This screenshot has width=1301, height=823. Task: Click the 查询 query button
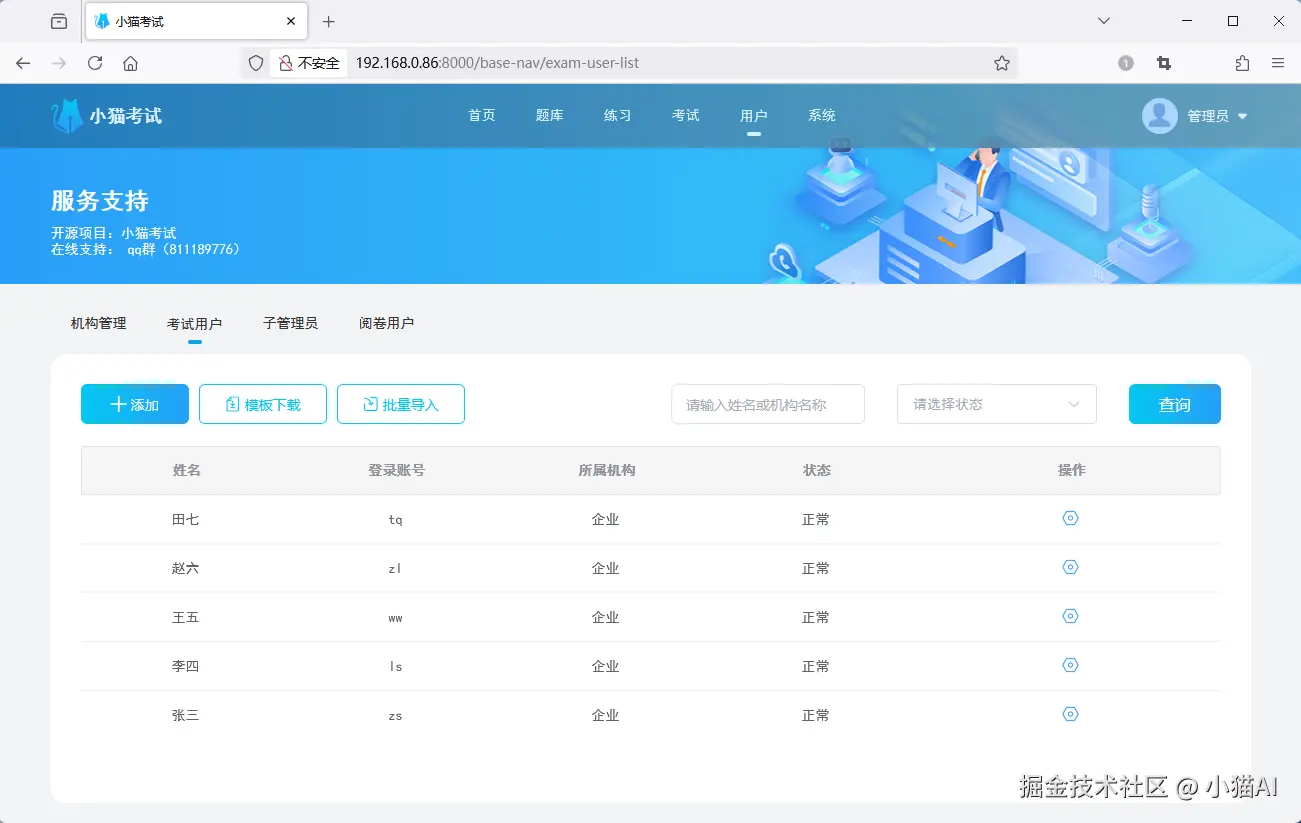(x=1174, y=404)
